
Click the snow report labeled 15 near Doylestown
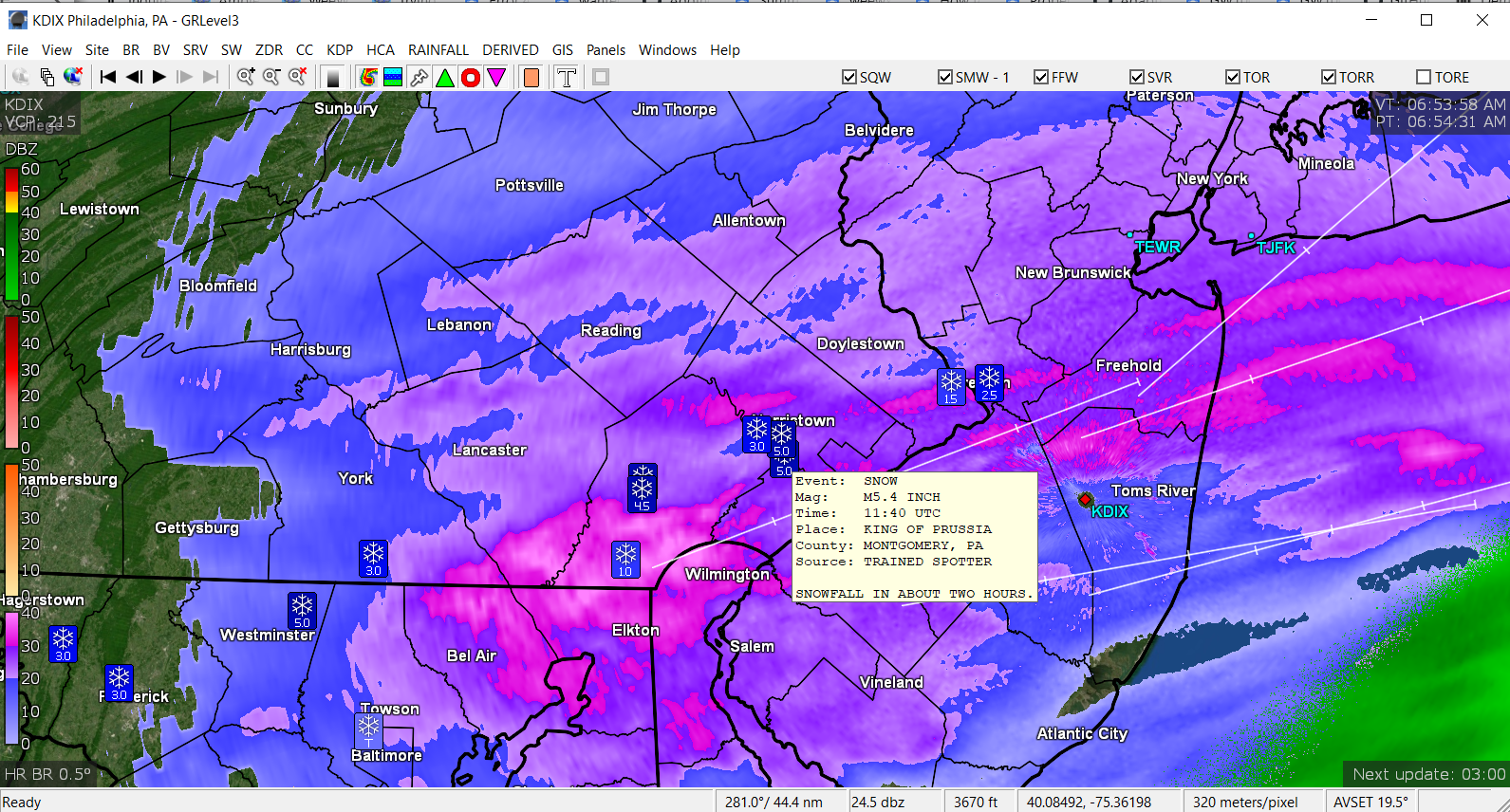(x=951, y=387)
